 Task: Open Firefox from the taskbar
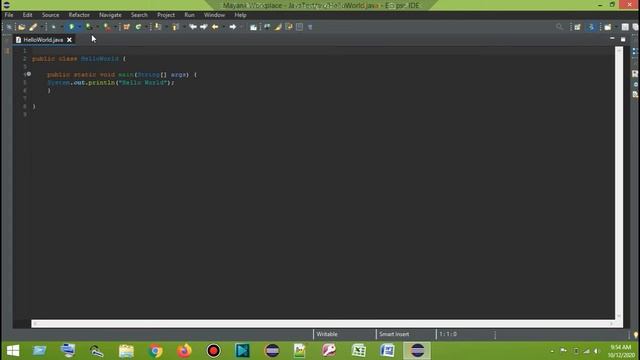(184, 351)
